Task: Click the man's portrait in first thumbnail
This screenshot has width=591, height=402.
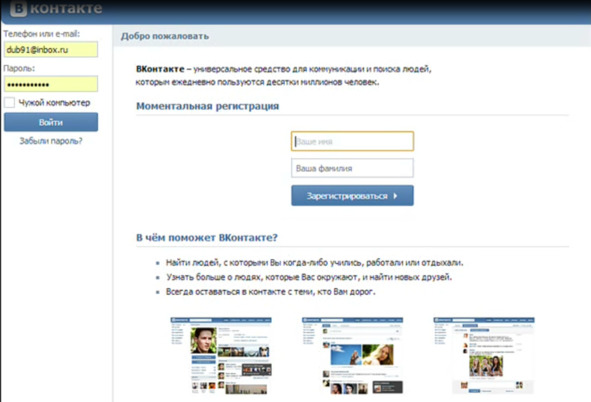Action: (x=204, y=340)
